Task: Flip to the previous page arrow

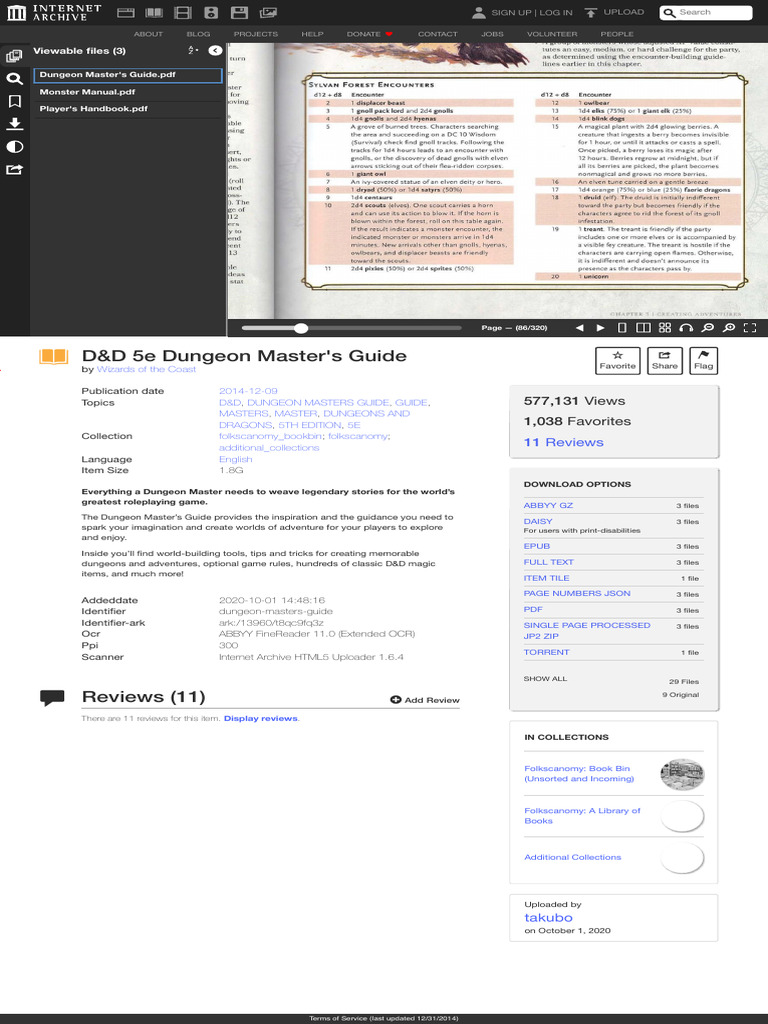Action: 579,328
